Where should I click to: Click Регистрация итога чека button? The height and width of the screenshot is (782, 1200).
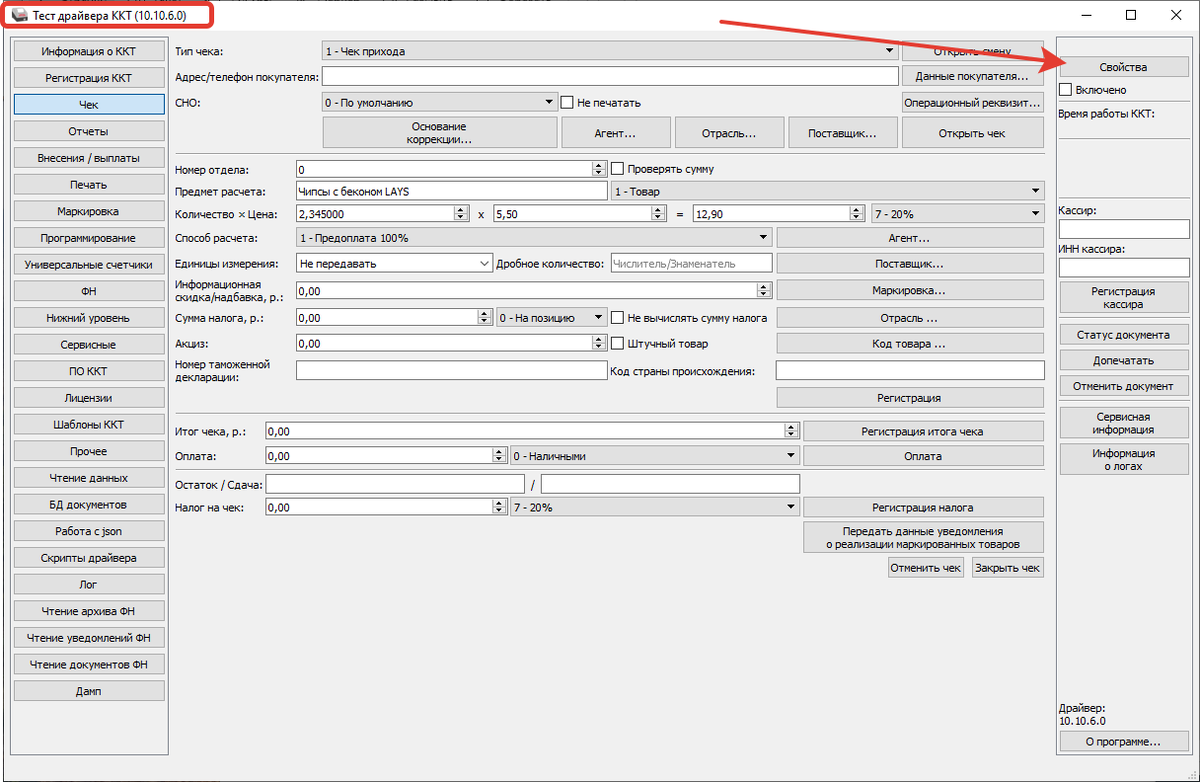923,432
